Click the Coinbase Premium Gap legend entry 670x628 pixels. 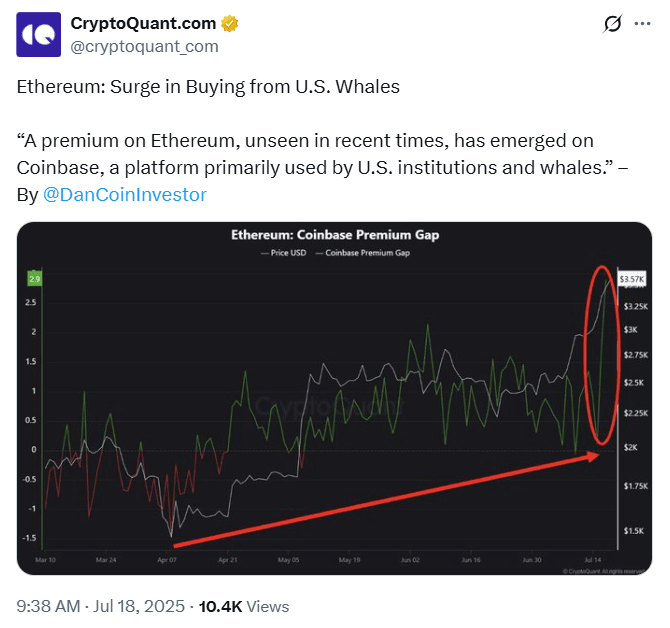pos(363,253)
